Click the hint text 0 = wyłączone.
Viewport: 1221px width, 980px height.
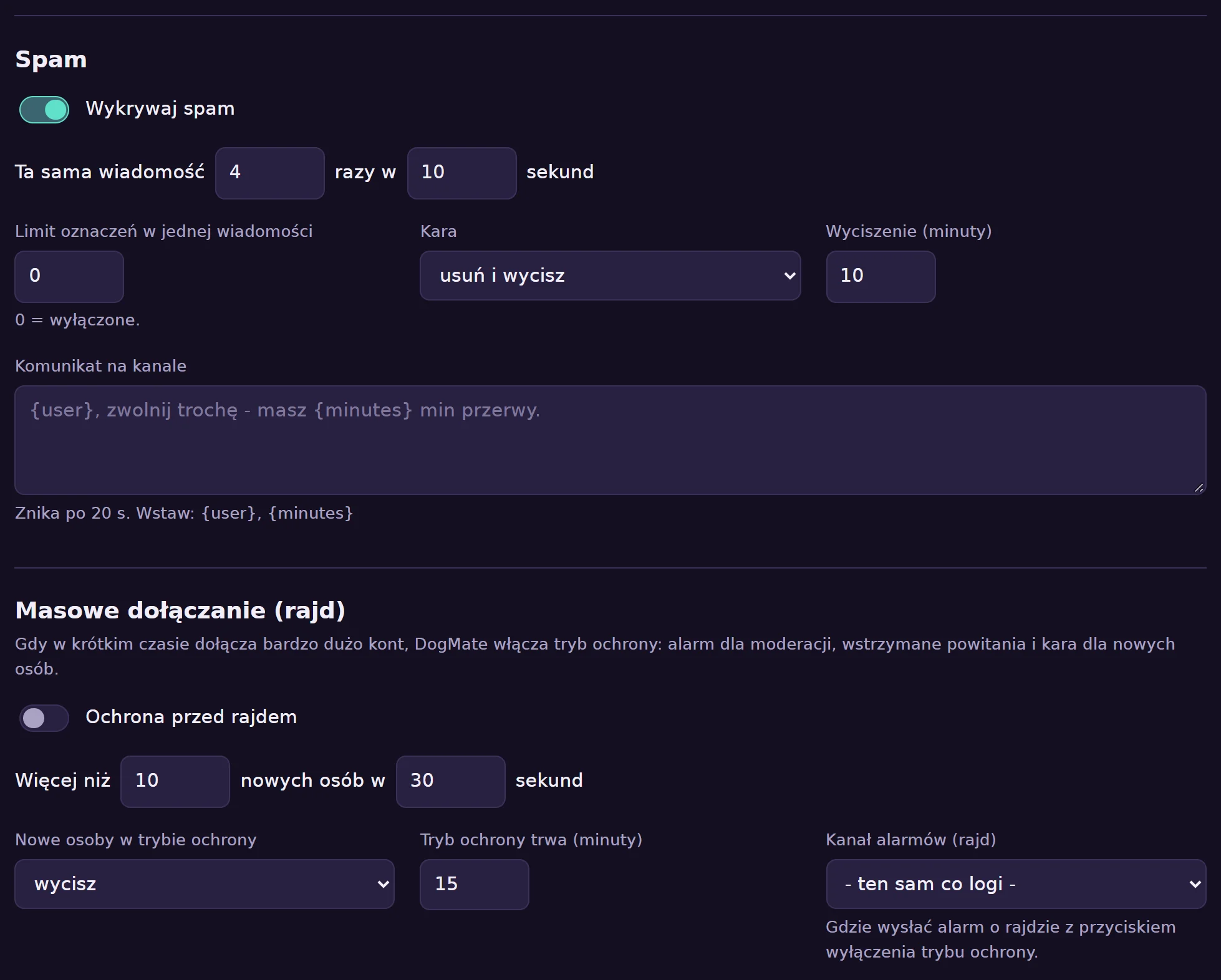click(x=77, y=320)
